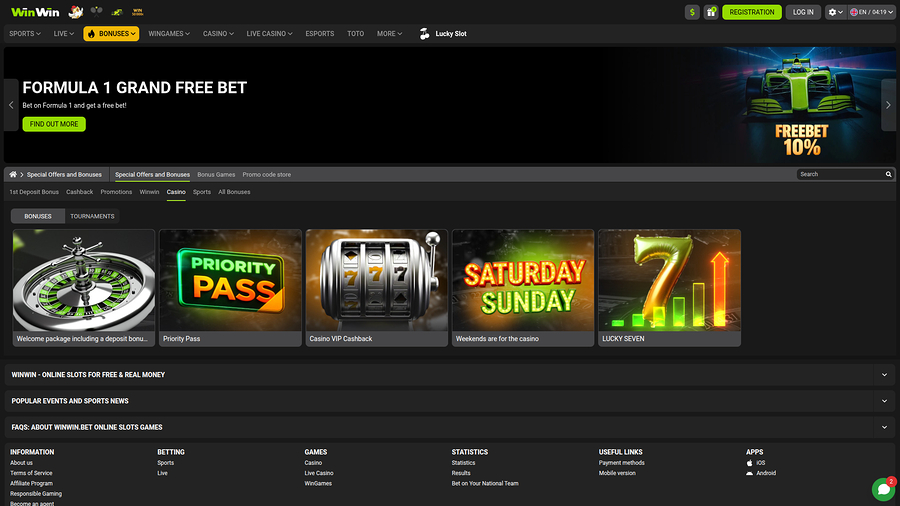Open Weekends are for the casino card
The height and width of the screenshot is (506, 900).
click(523, 287)
